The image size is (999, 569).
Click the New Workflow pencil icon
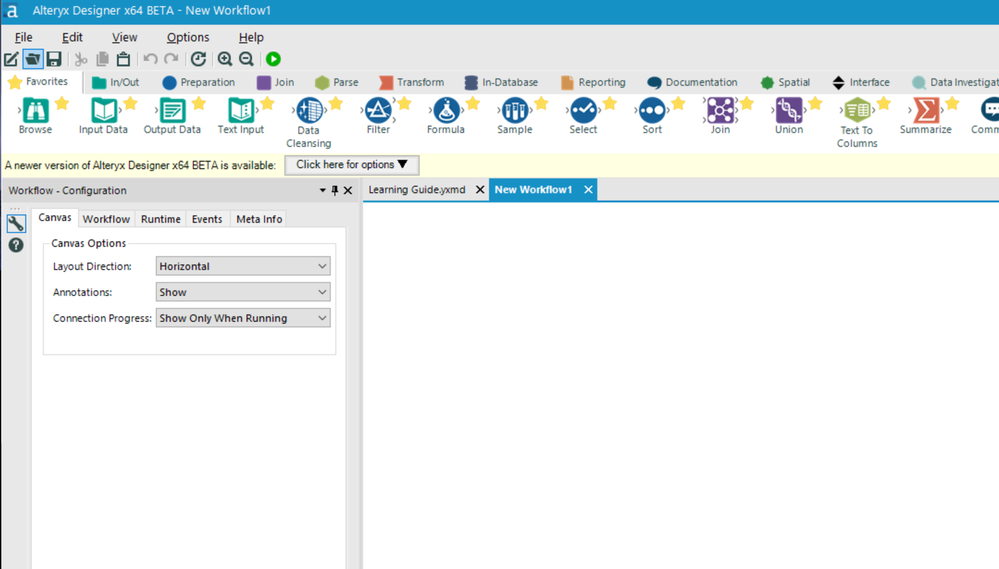(x=11, y=59)
